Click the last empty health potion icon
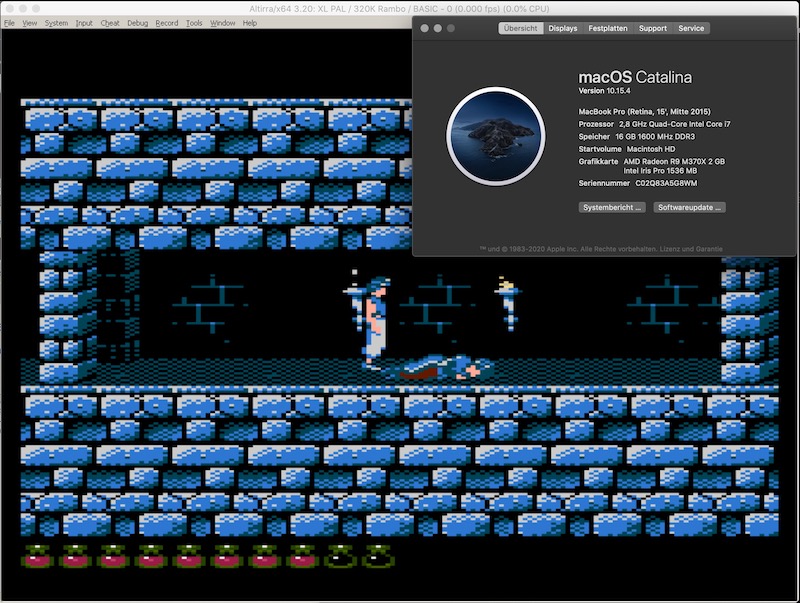Image resolution: width=800 pixels, height=603 pixels. tap(378, 557)
